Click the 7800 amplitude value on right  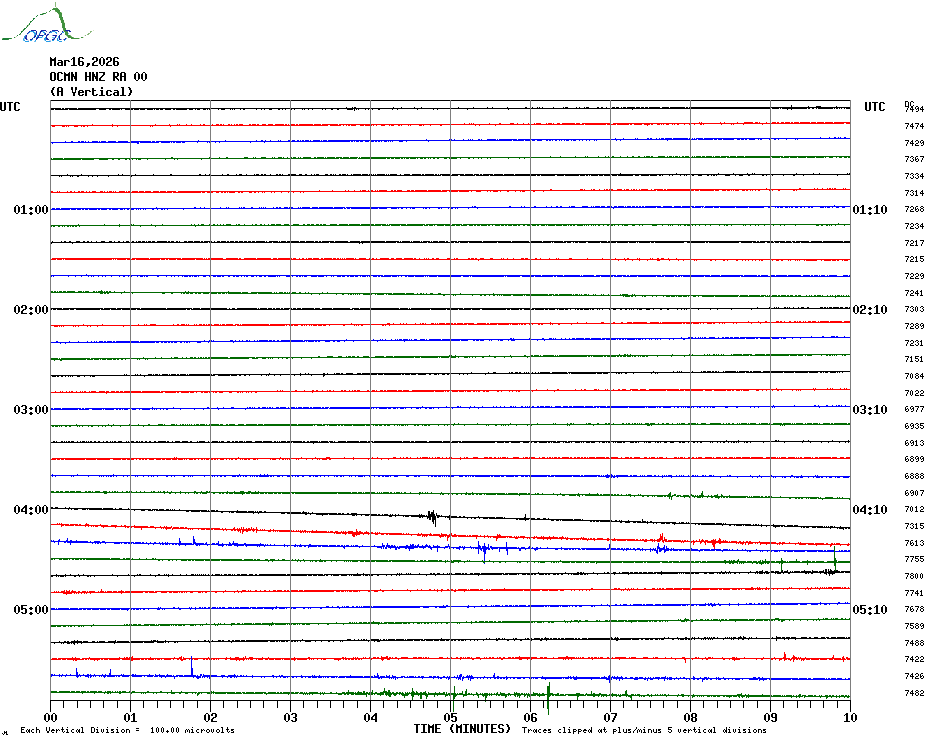tap(914, 576)
